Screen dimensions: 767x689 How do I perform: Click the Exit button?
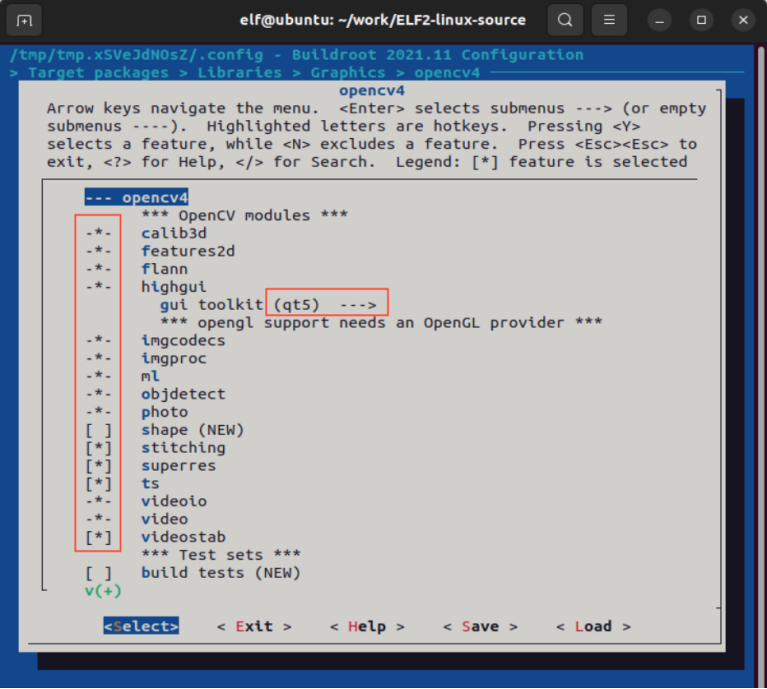[254, 626]
